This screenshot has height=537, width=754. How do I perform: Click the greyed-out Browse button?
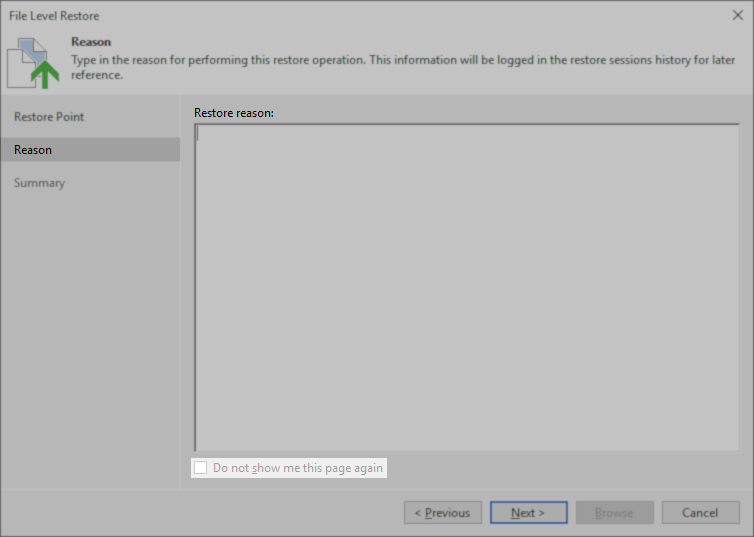(615, 512)
